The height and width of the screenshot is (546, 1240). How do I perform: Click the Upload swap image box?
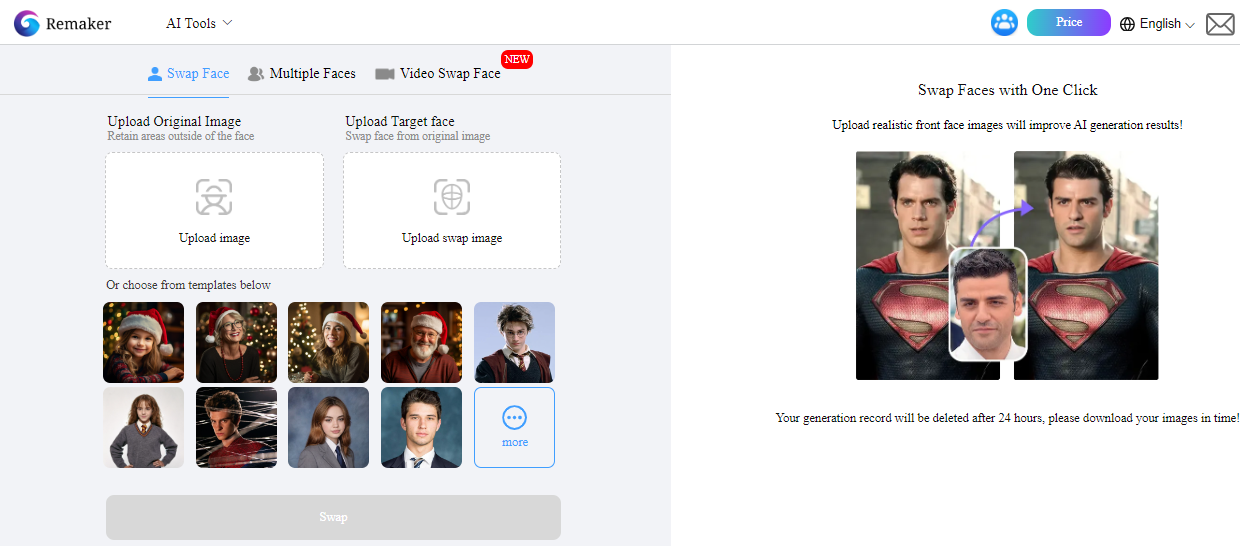(x=452, y=210)
